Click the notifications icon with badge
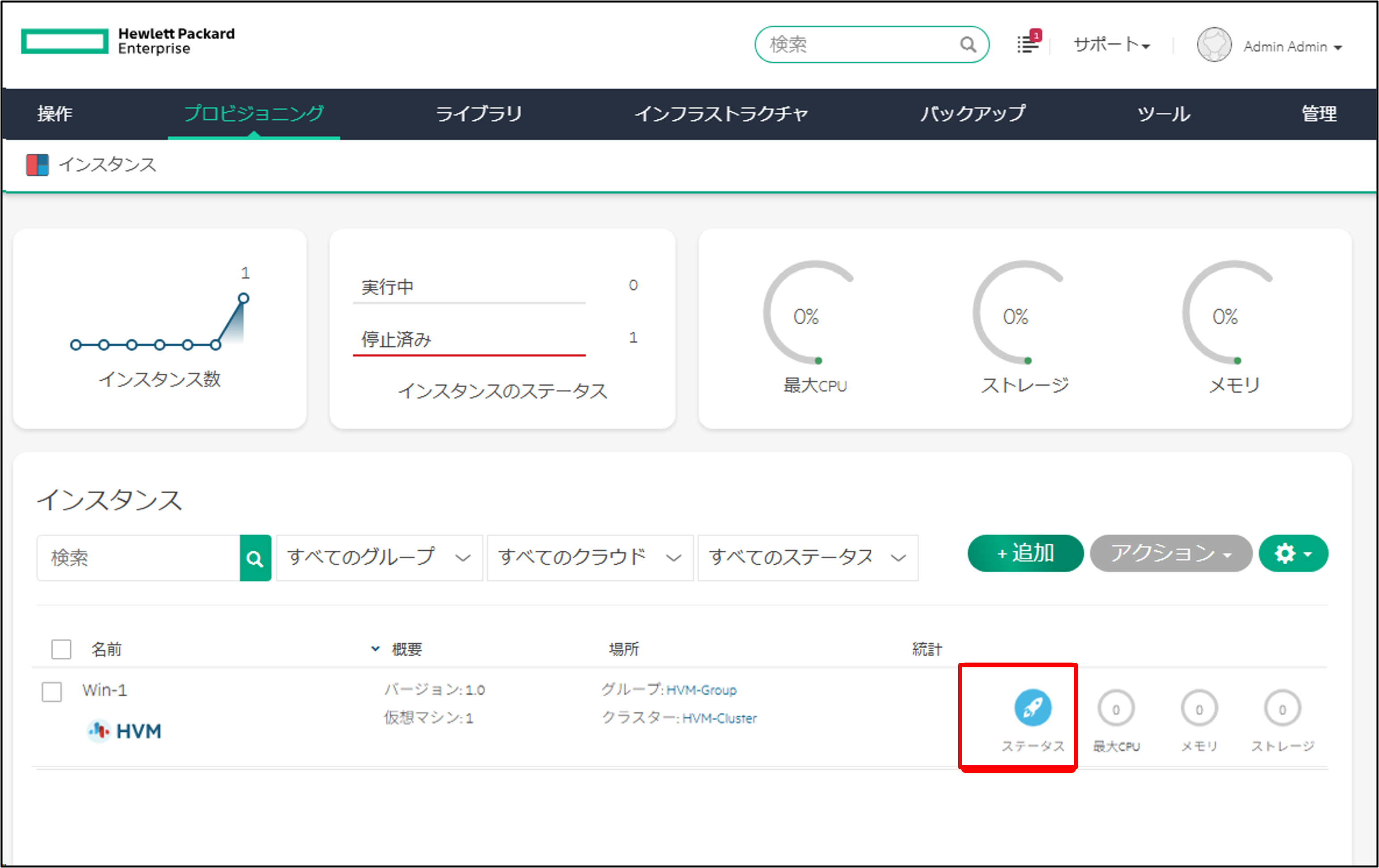Screen dimensions: 1379x868 tap(1027, 43)
